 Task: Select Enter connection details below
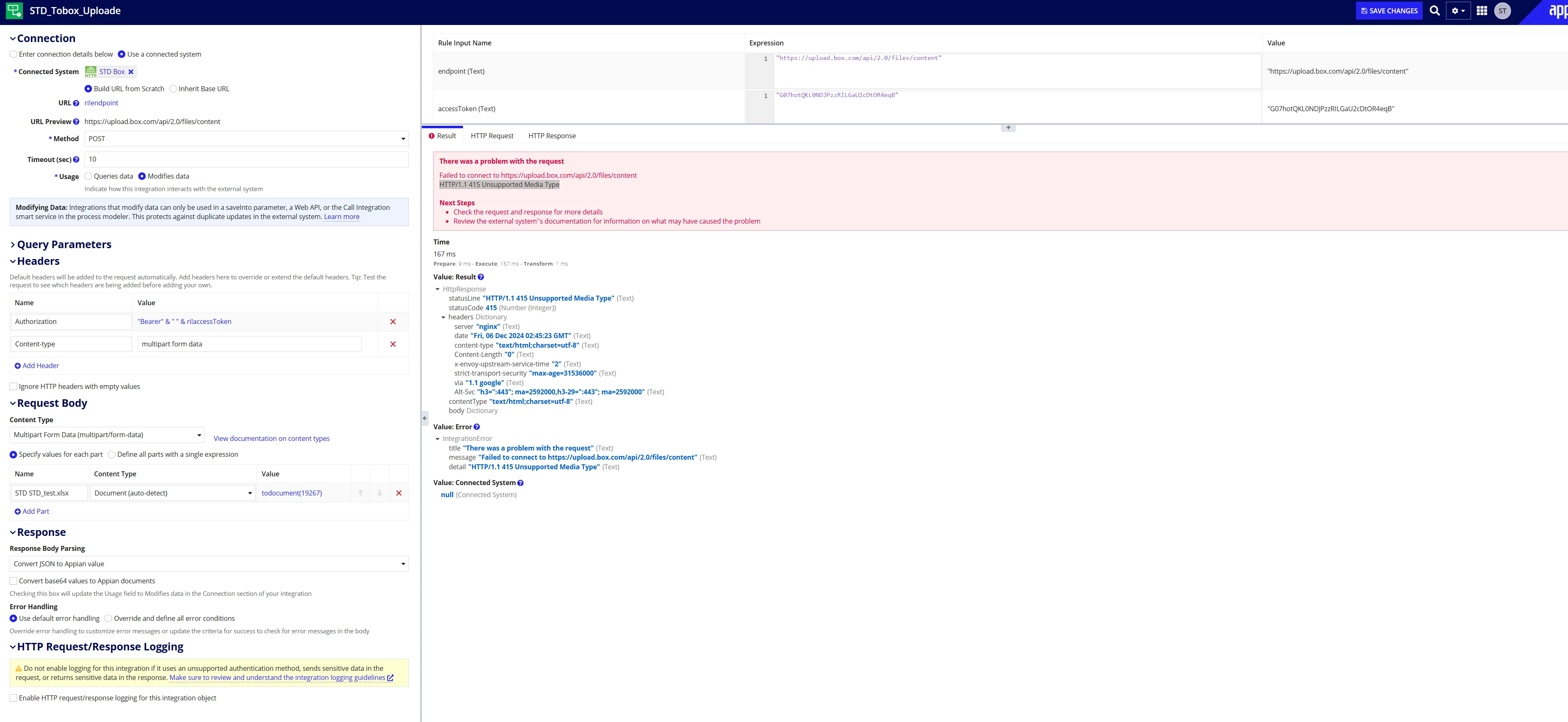tap(13, 54)
